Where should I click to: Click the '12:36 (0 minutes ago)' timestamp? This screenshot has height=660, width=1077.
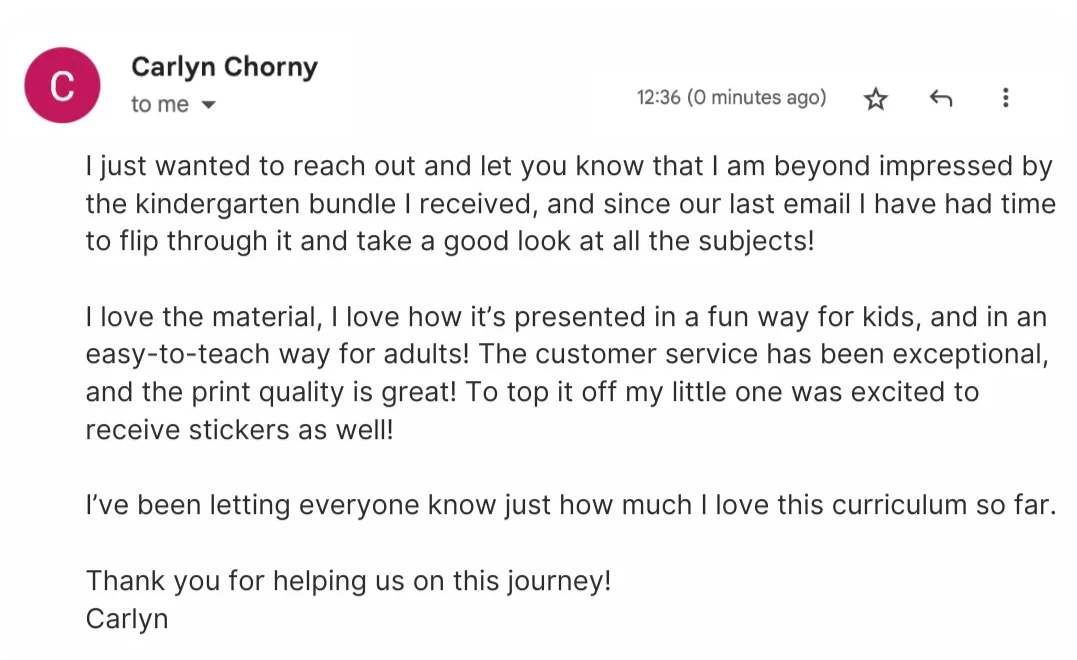pyautogui.click(x=731, y=98)
